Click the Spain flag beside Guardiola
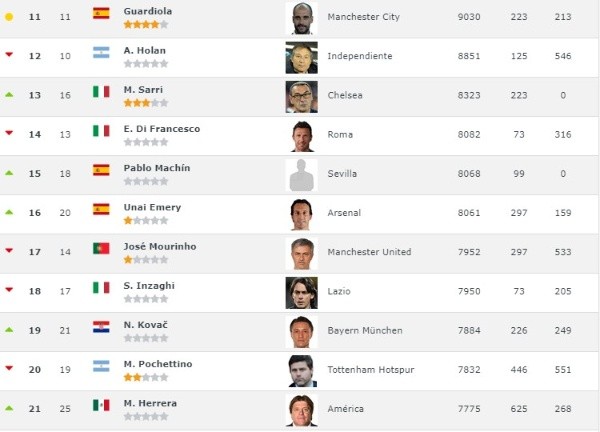 click(101, 13)
